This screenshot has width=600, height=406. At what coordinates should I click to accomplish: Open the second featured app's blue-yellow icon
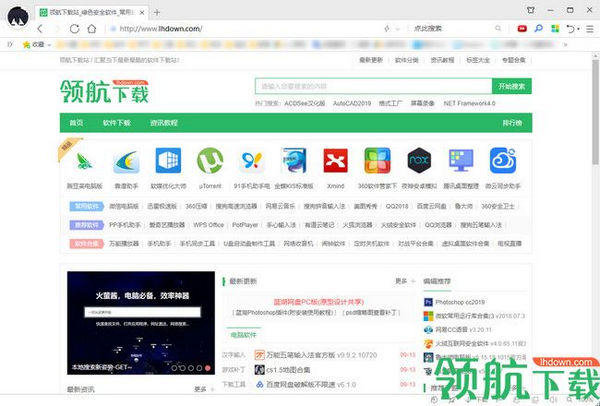(126, 161)
